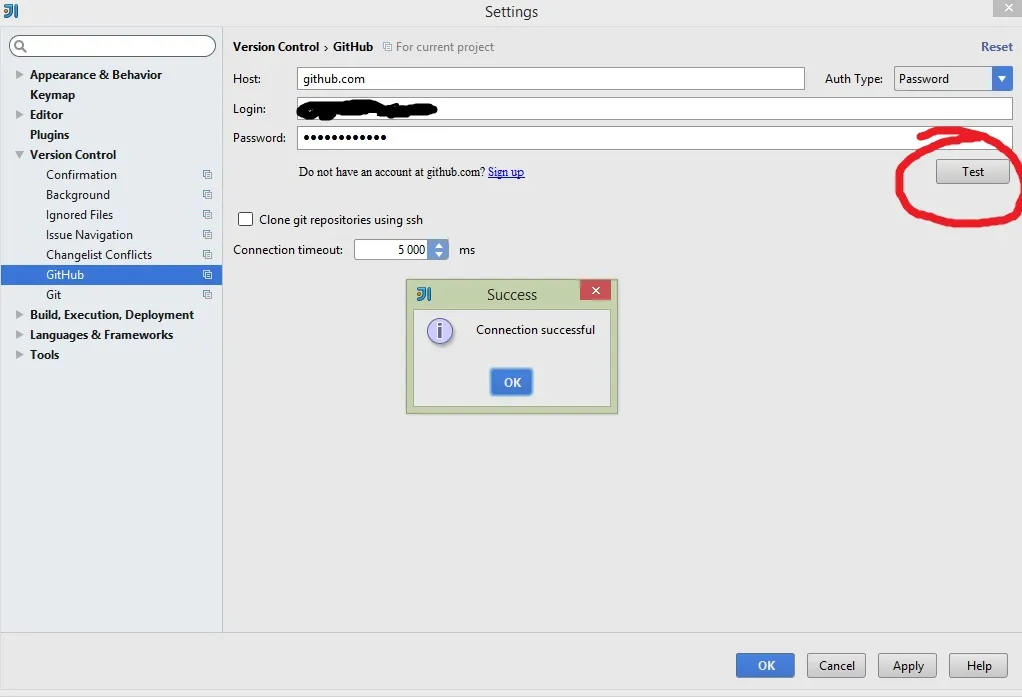Click into the settings search field

[112, 46]
